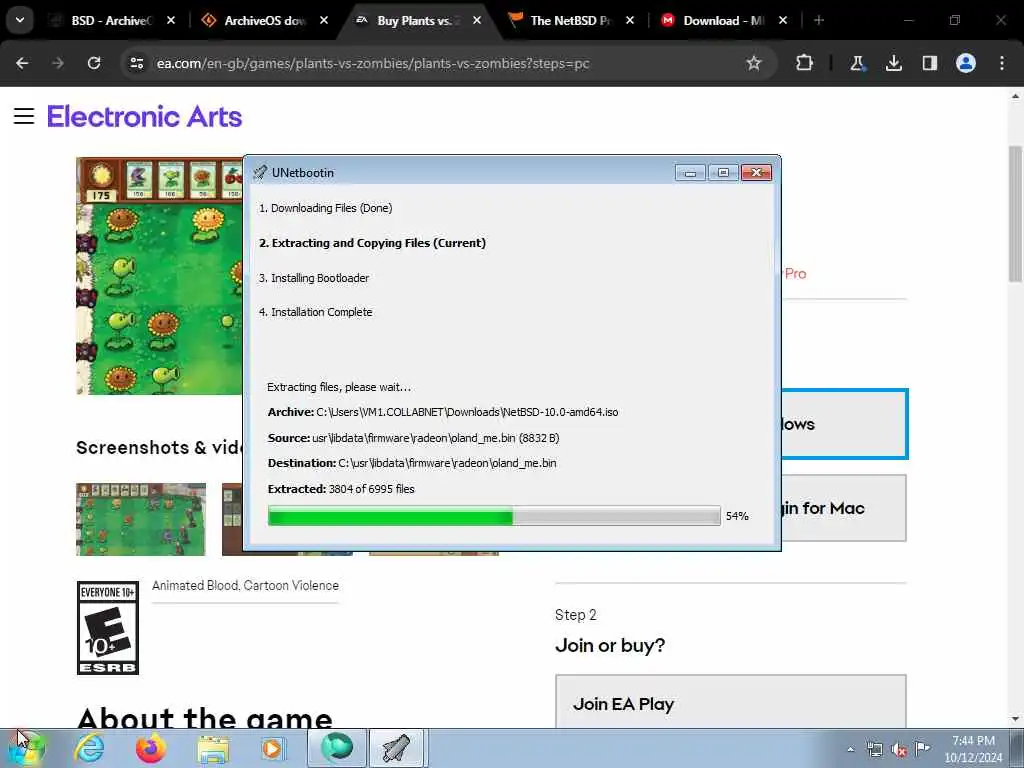The height and width of the screenshot is (768, 1024).
Task: Click the scrollbar down arrow
Action: pos(1016,719)
